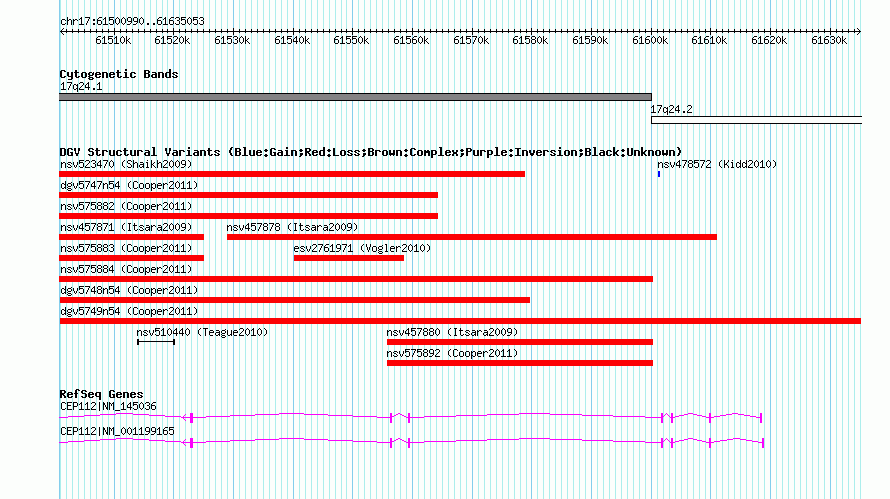The image size is (890, 499).
Task: Open the nsv575882 (Cooper2011) label
Action: click(x=126, y=206)
